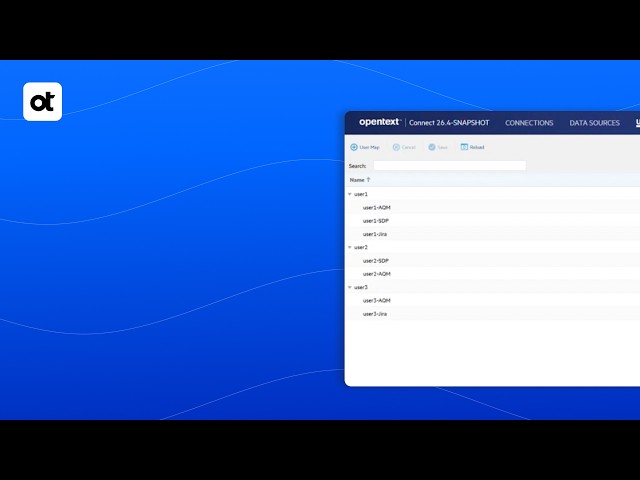Click the Reload button label
The width and height of the screenshot is (640, 480).
477,147
